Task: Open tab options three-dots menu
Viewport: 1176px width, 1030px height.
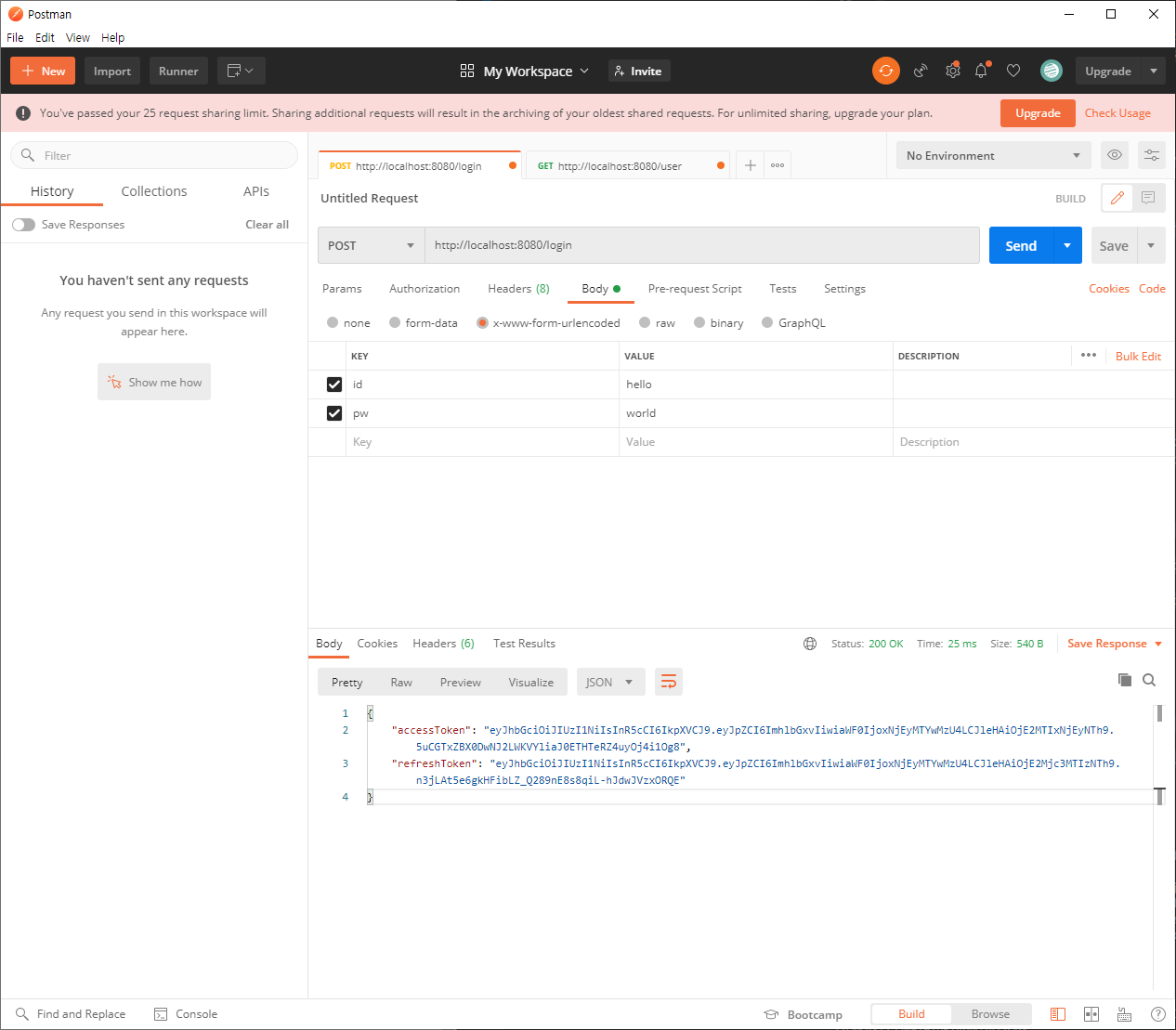Action: pos(777,165)
